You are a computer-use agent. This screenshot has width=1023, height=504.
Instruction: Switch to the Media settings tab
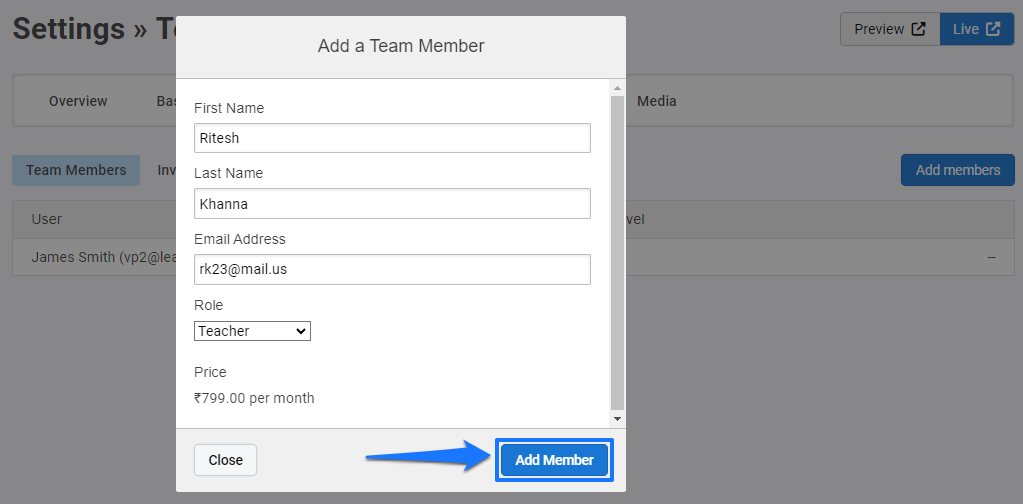pos(656,101)
